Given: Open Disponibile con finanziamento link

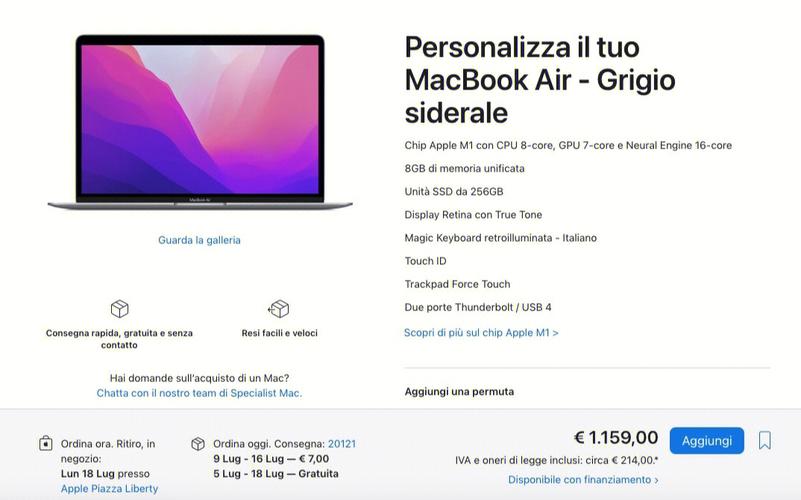Looking at the screenshot, I should (583, 480).
